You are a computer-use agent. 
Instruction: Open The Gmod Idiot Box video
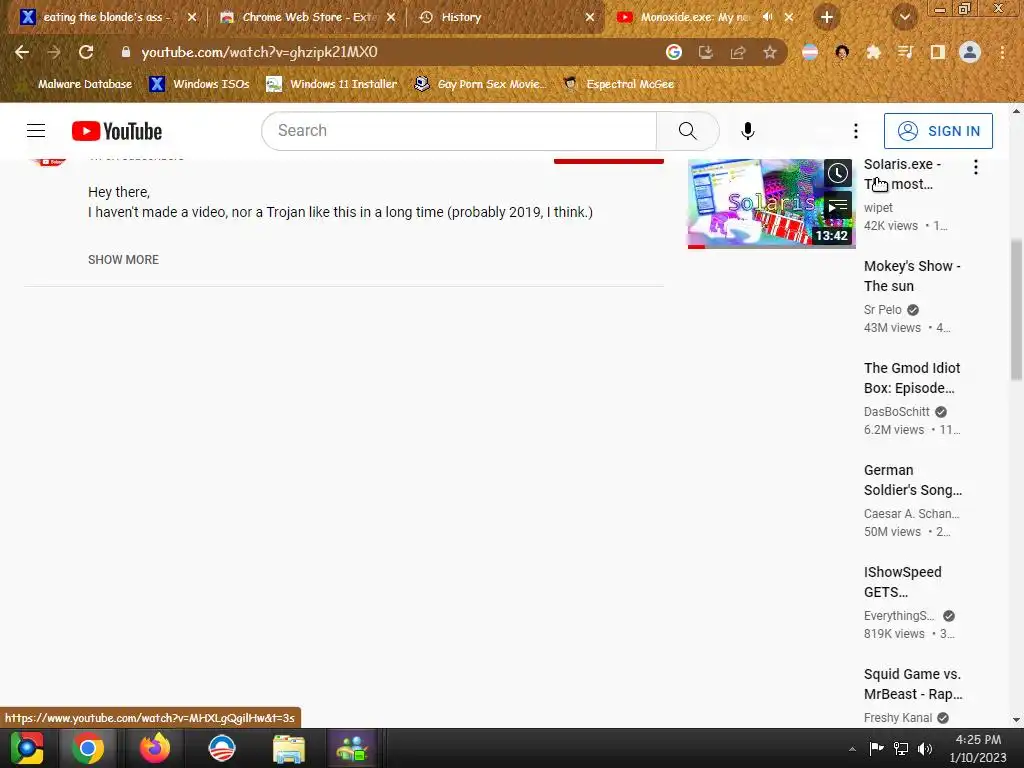912,378
